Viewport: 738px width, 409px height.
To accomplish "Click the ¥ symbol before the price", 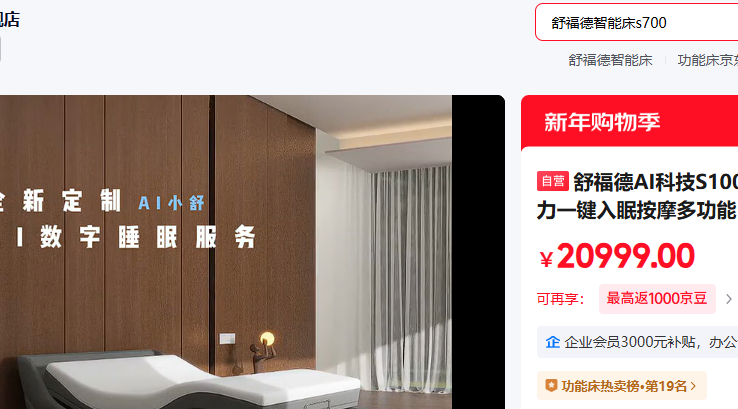I will (x=546, y=259).
